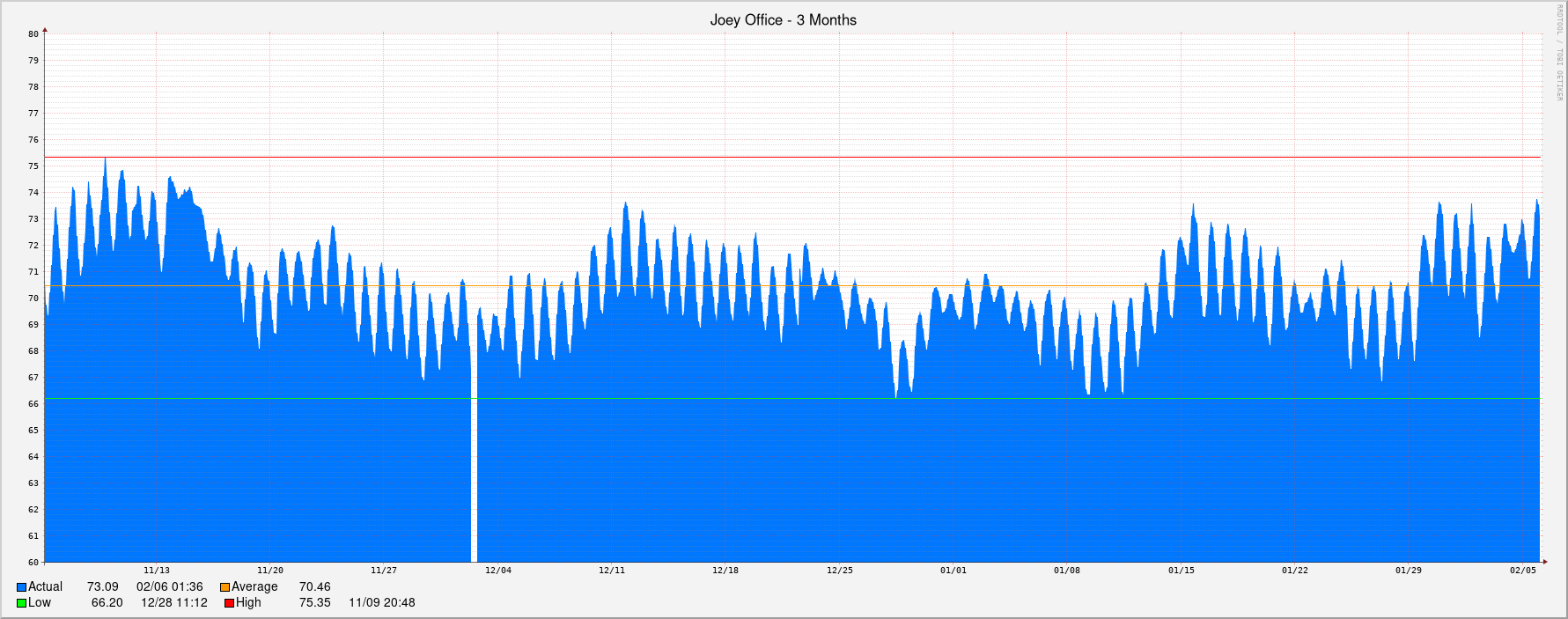This screenshot has width=1568, height=619.
Task: Click the 12/25 date label on x-axis
Action: 839,571
